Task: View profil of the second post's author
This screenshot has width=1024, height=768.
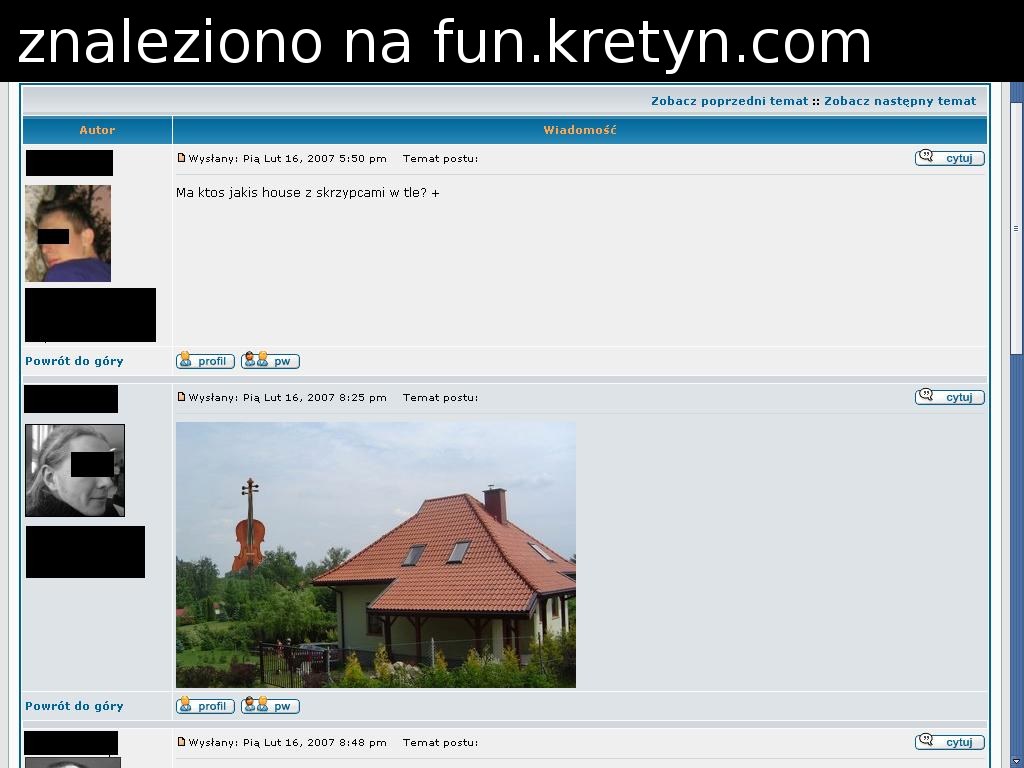Action: pyautogui.click(x=205, y=706)
